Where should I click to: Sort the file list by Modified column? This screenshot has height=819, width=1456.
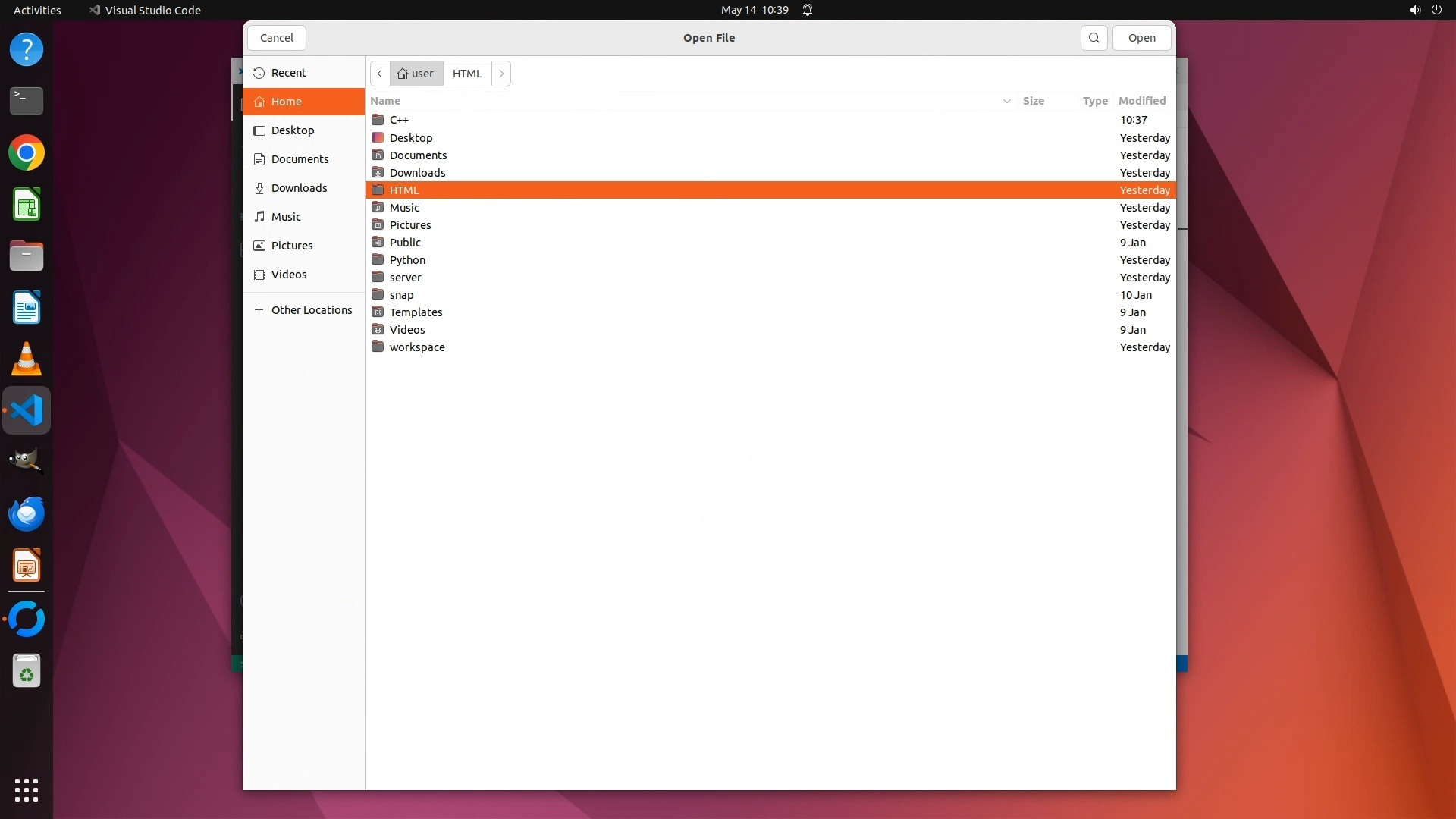(x=1141, y=101)
